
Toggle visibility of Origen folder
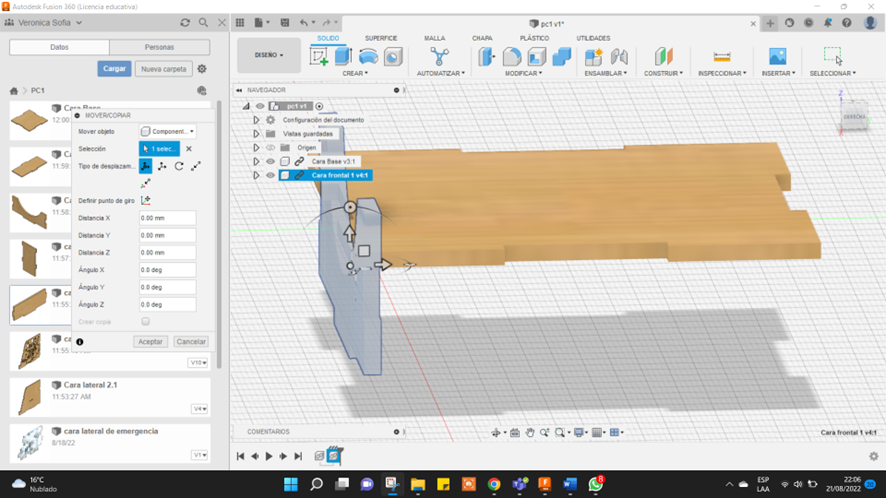[x=270, y=148]
